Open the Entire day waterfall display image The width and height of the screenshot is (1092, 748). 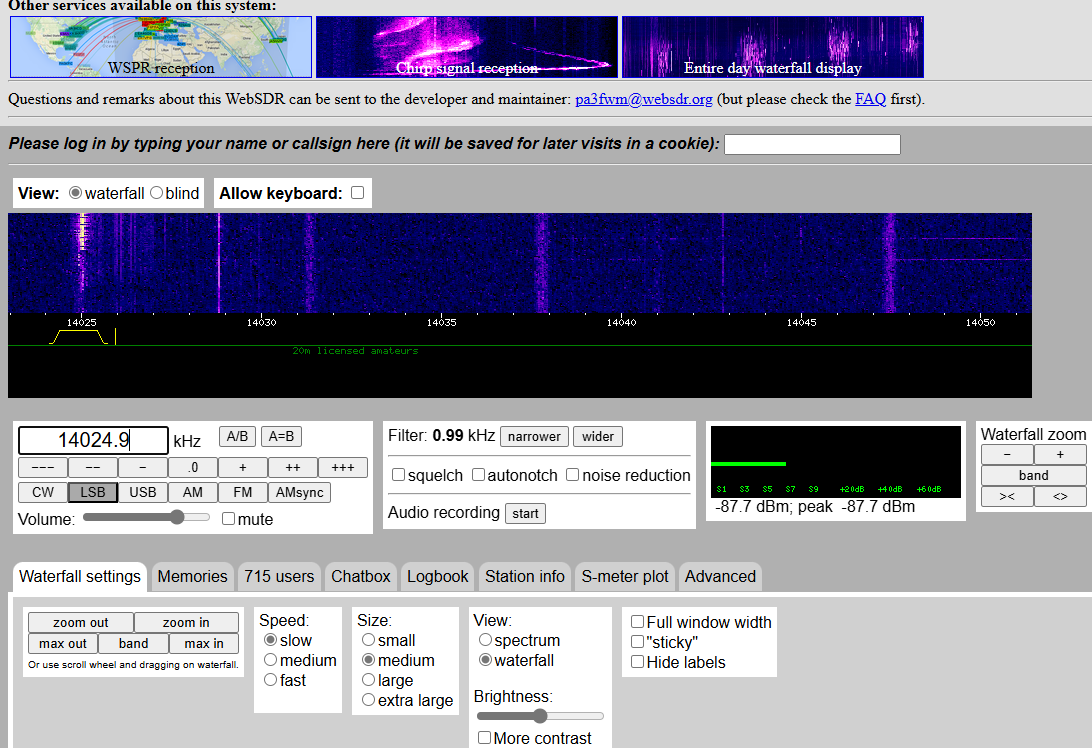tap(772, 46)
